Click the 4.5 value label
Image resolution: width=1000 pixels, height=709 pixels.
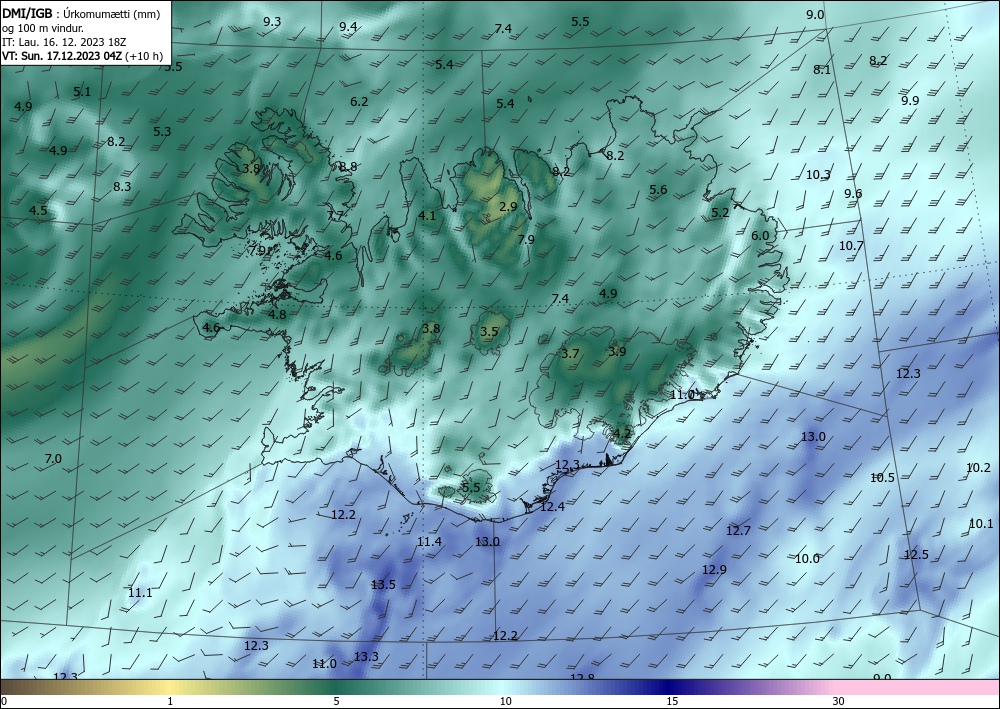tap(38, 210)
